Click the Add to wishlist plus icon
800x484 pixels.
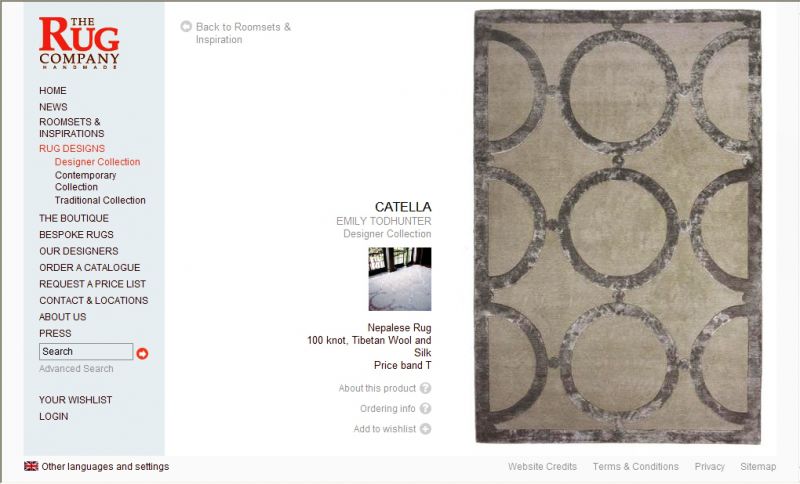click(x=426, y=429)
